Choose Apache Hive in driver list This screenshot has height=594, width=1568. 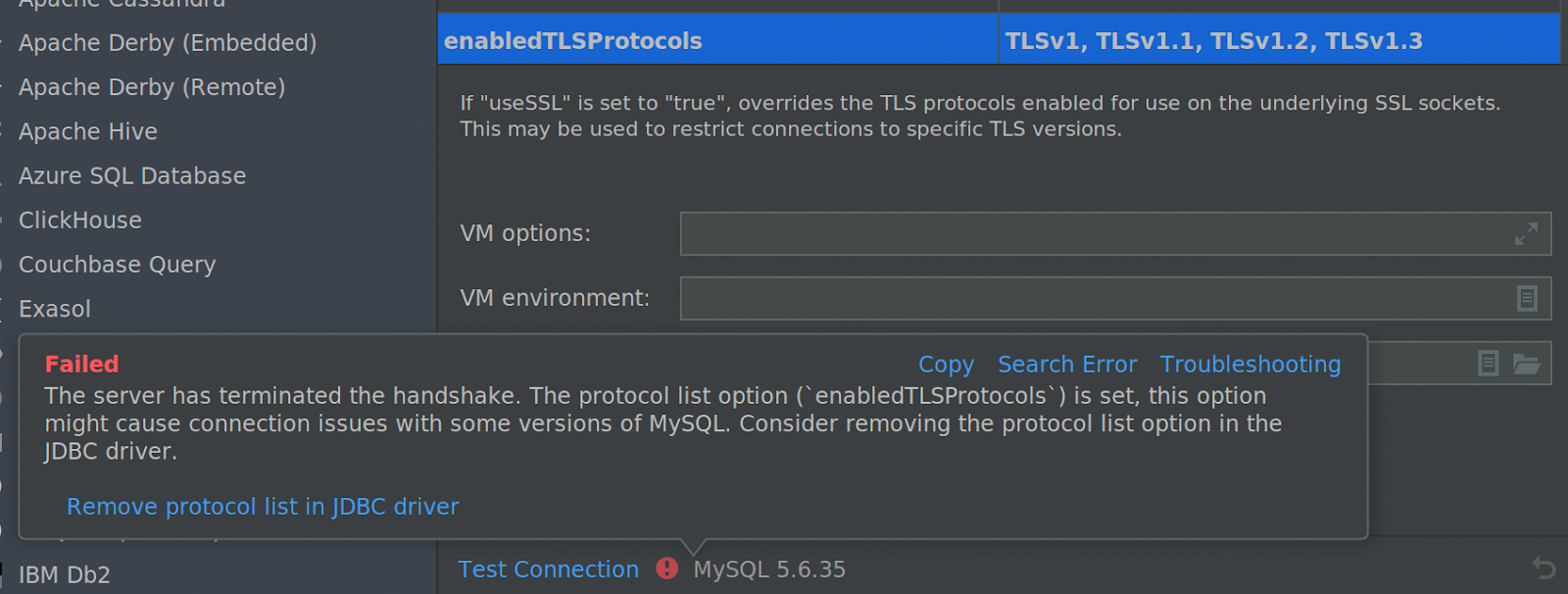(x=88, y=131)
